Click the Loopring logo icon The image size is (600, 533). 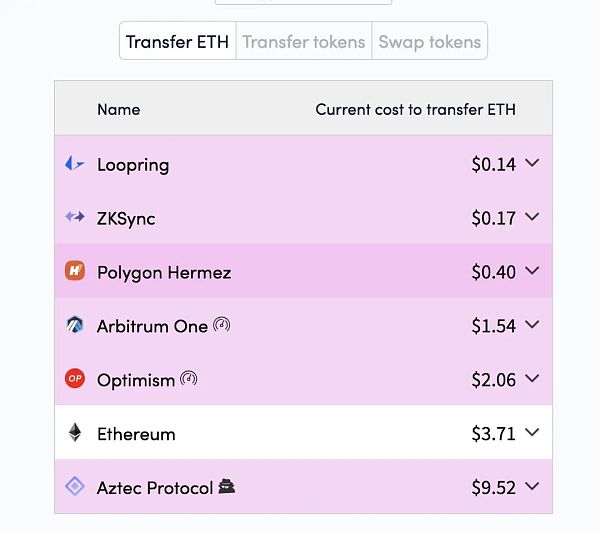pyautogui.click(x=74, y=164)
